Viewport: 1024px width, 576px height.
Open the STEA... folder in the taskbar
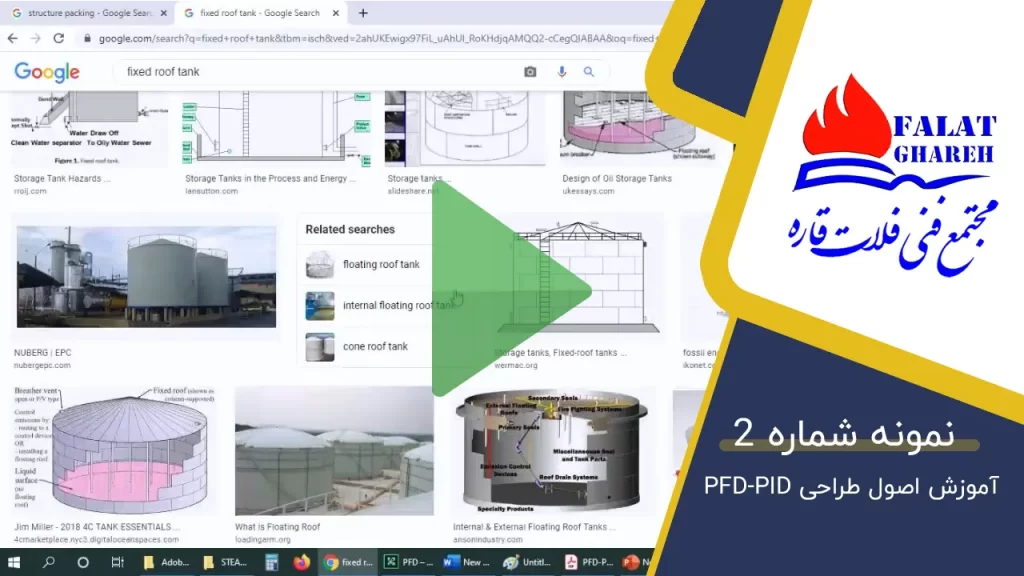225,562
